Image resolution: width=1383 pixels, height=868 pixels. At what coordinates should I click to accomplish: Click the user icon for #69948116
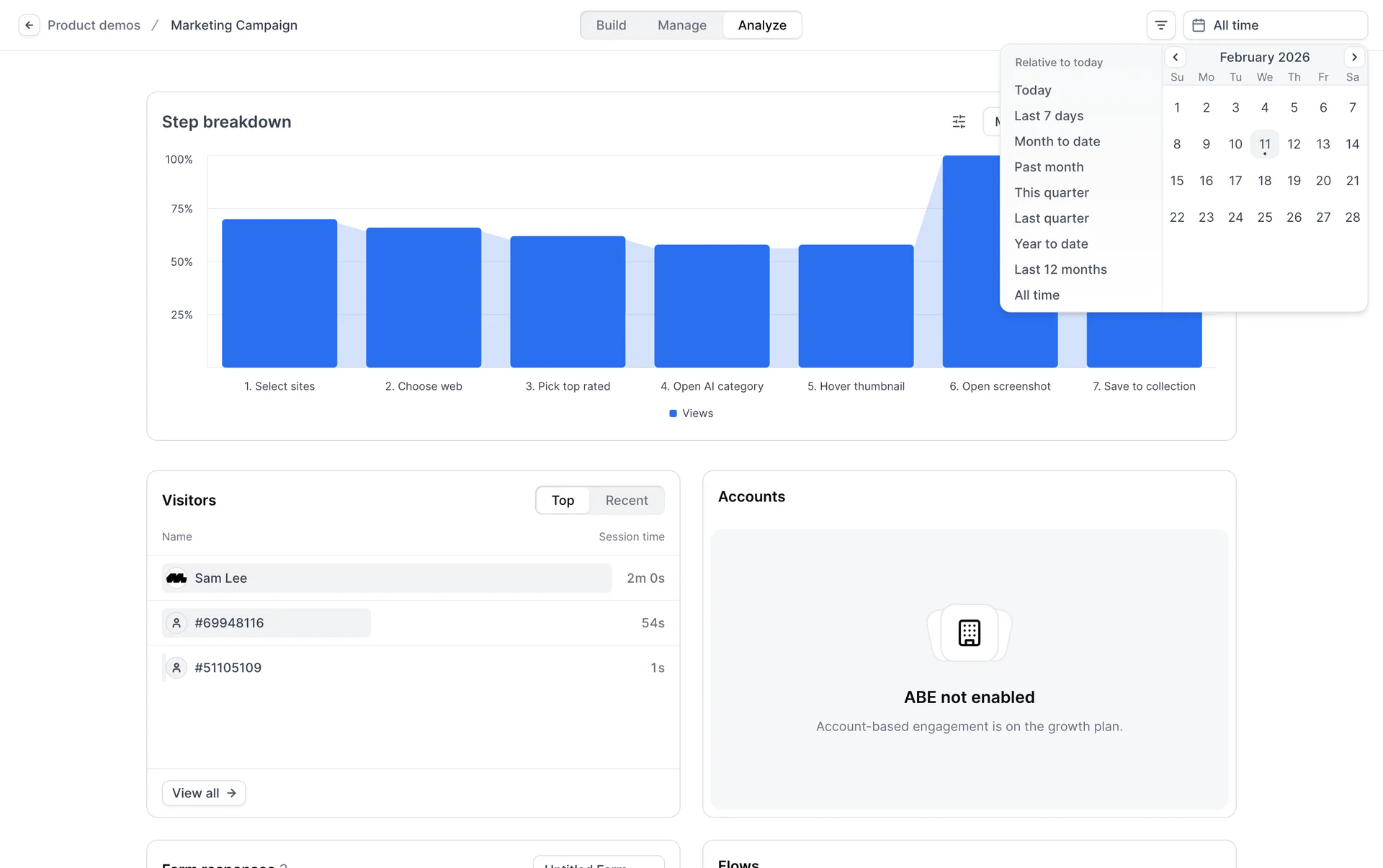click(x=176, y=623)
